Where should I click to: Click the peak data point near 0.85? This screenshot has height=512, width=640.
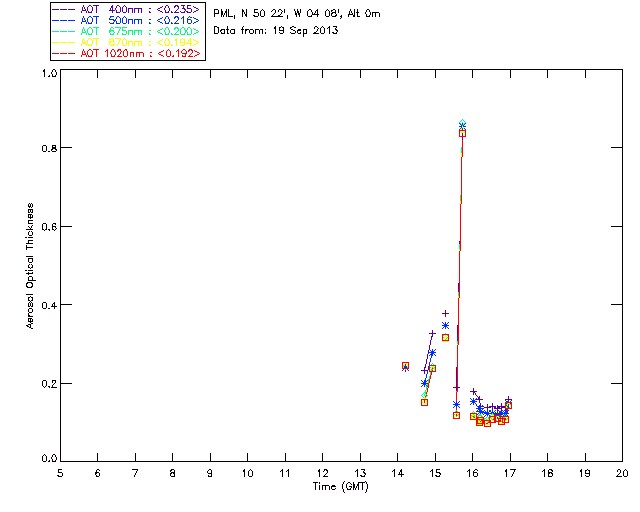click(x=462, y=129)
